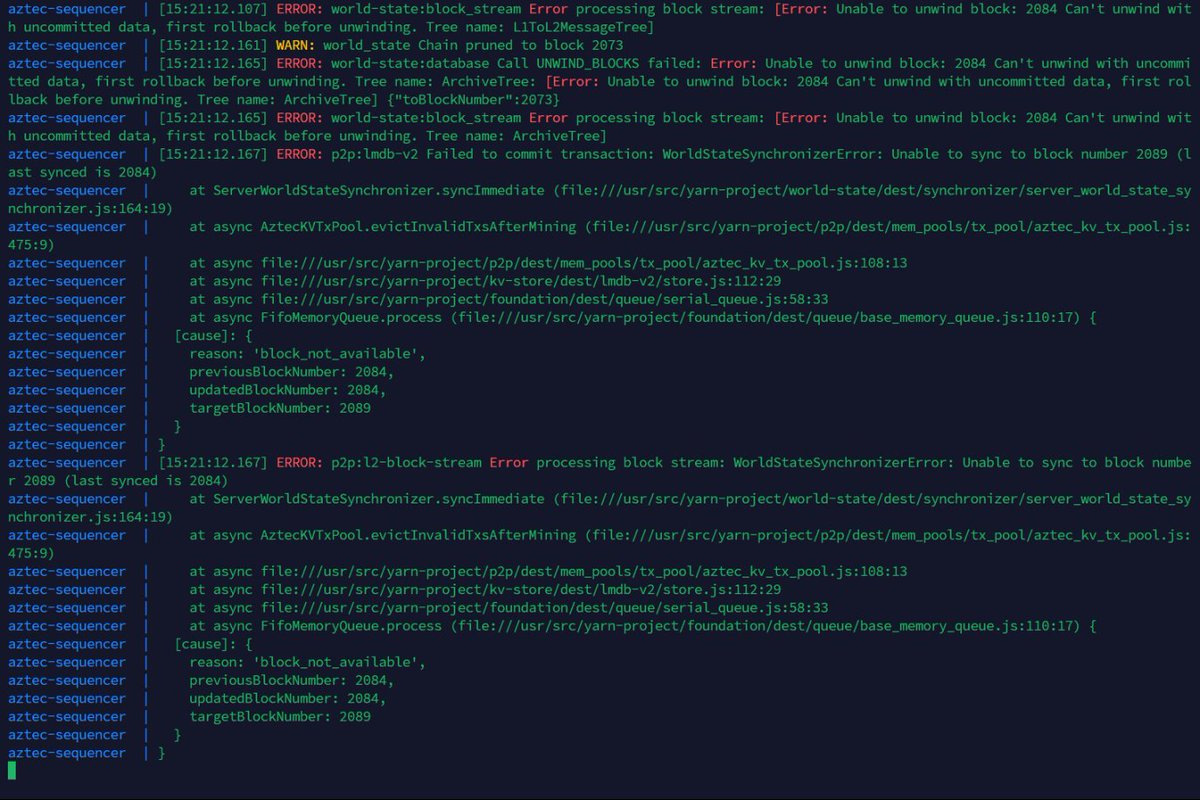Viewport: 1200px width, 800px height.
Task: Click the yellow WARN: label
Action: click(x=295, y=45)
